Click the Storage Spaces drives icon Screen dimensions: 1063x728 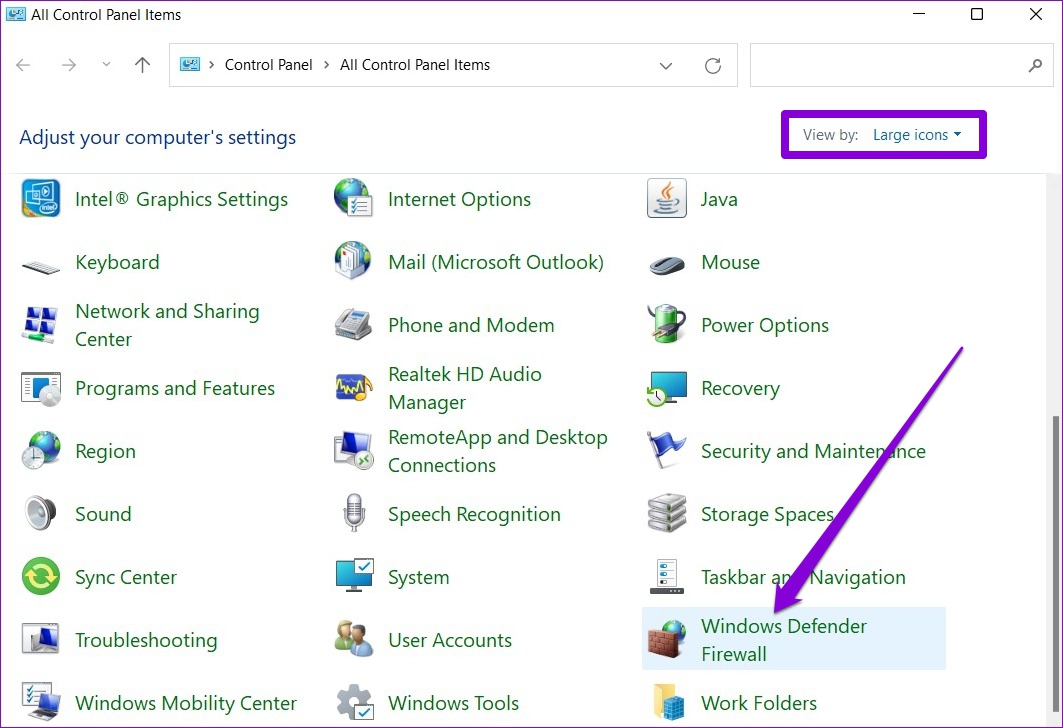coord(667,514)
